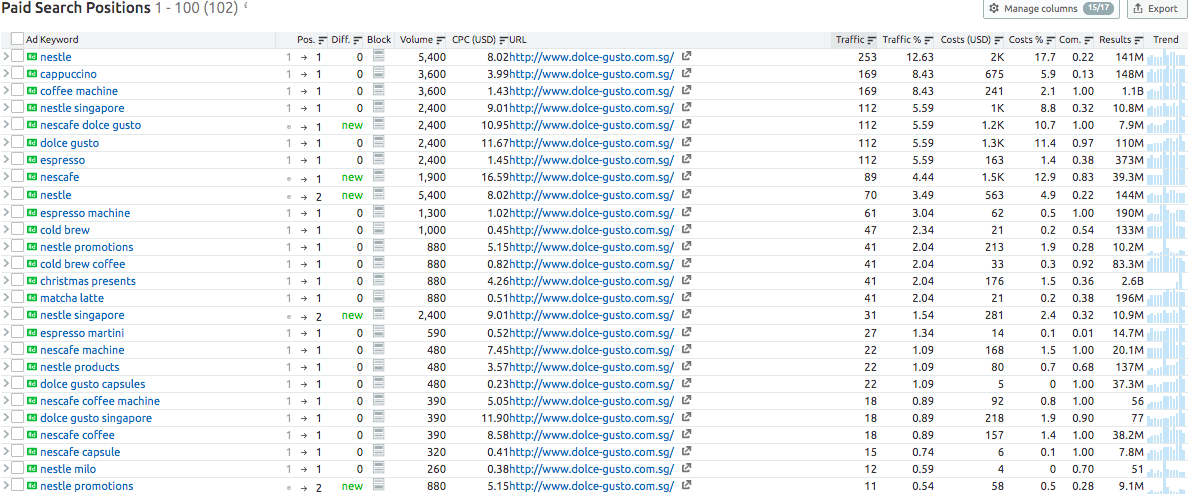Open the dolce gusto capsules keyword link

92,384
